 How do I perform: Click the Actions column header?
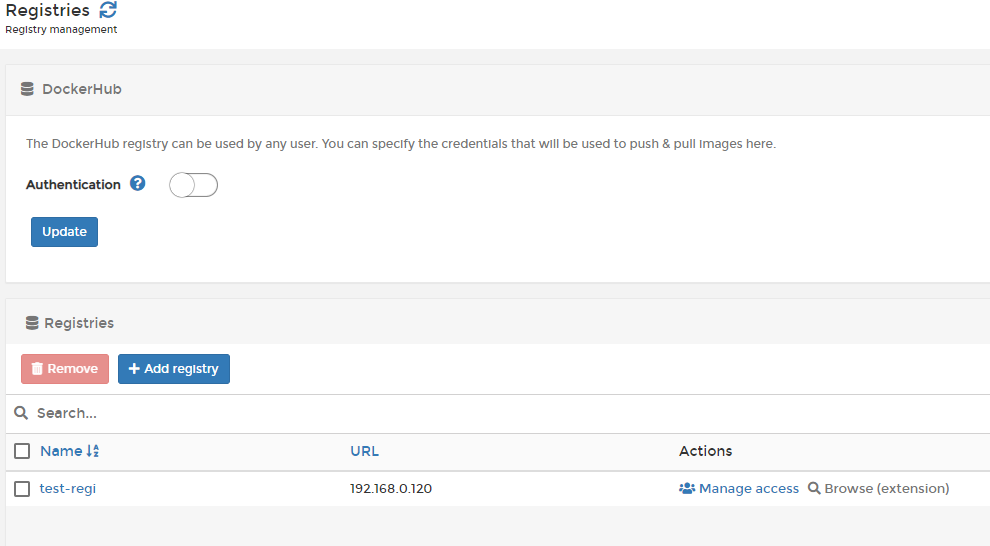click(x=705, y=451)
